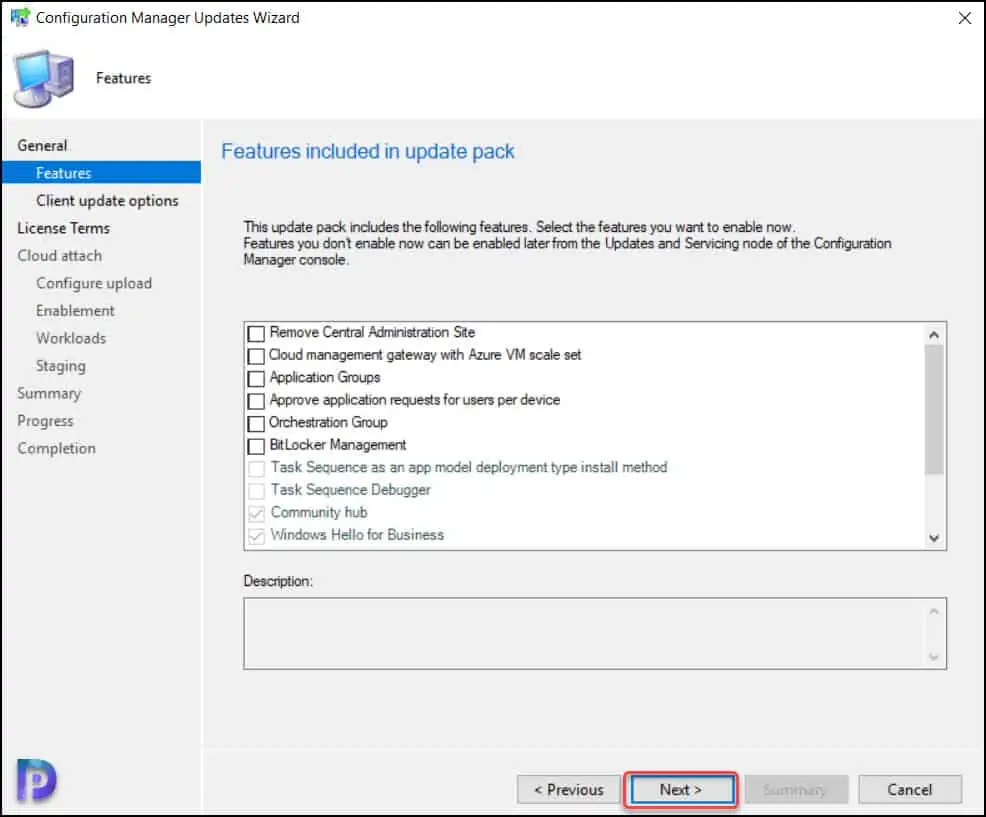This screenshot has height=817, width=986.
Task: Click the Task Sequence as an app model checkbox
Action: click(x=256, y=469)
